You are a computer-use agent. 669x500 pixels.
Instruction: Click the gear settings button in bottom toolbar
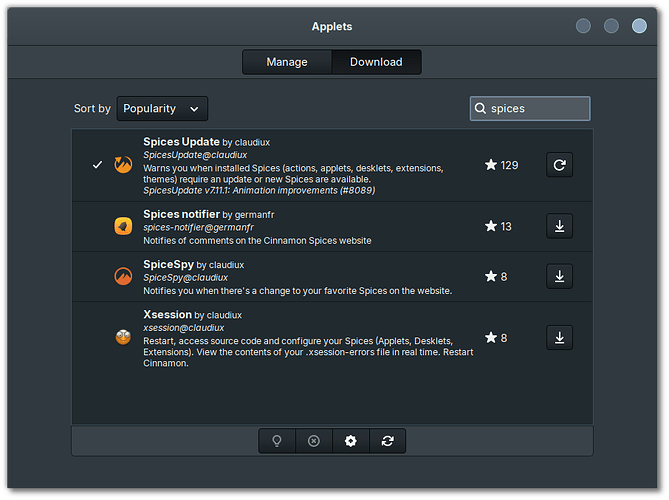[351, 441]
